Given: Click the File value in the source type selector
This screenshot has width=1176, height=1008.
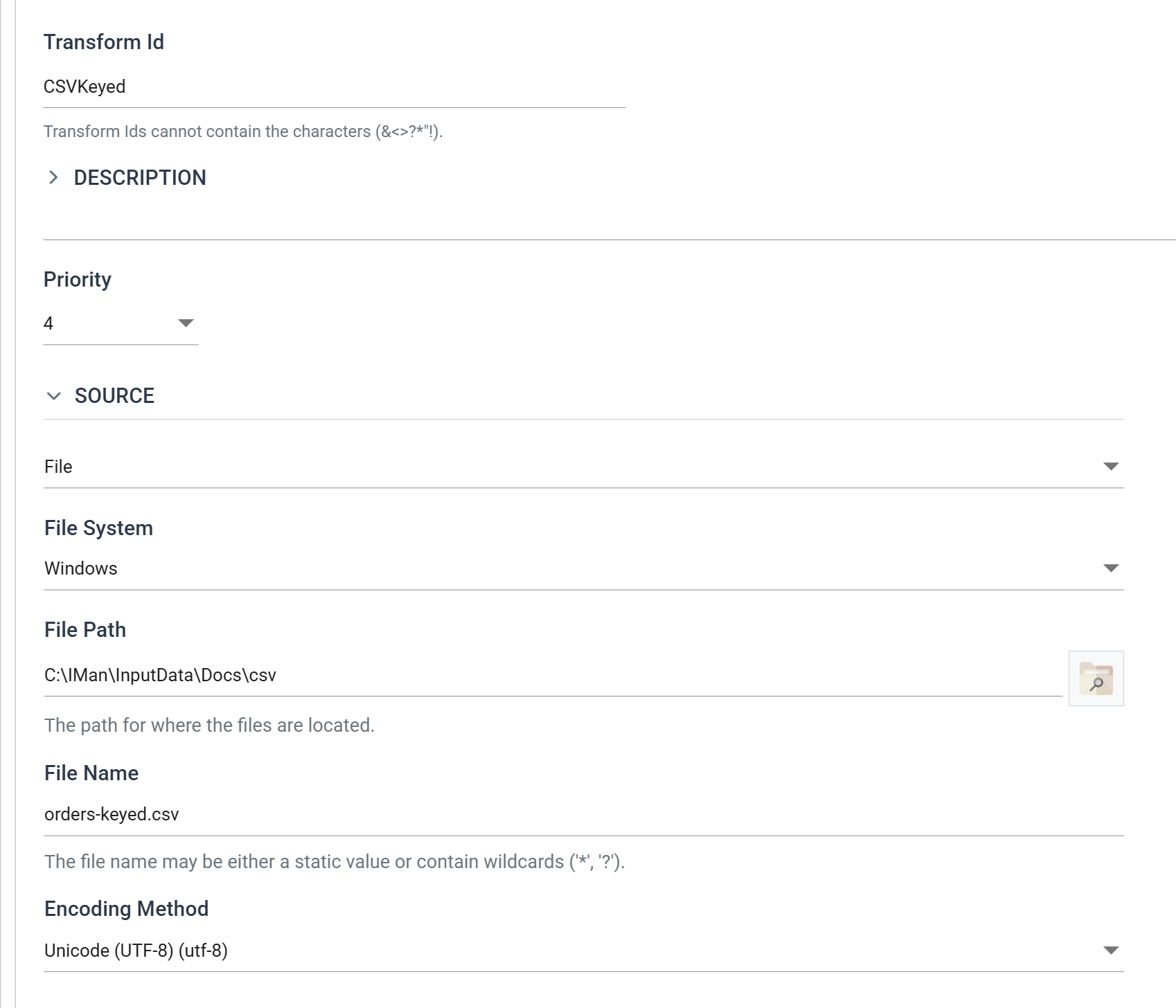Looking at the screenshot, I should tap(58, 467).
